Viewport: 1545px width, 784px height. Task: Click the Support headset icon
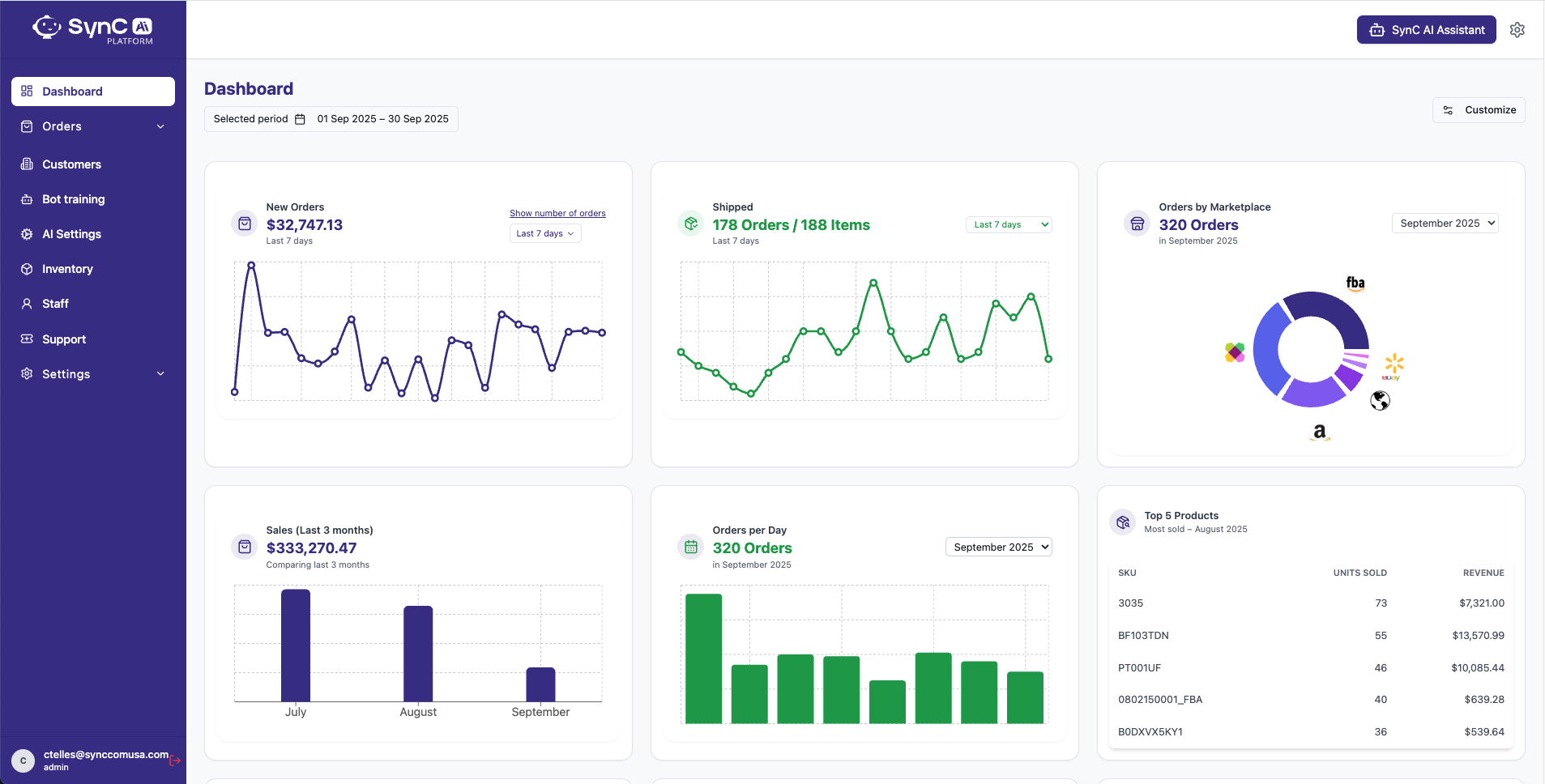(x=27, y=339)
